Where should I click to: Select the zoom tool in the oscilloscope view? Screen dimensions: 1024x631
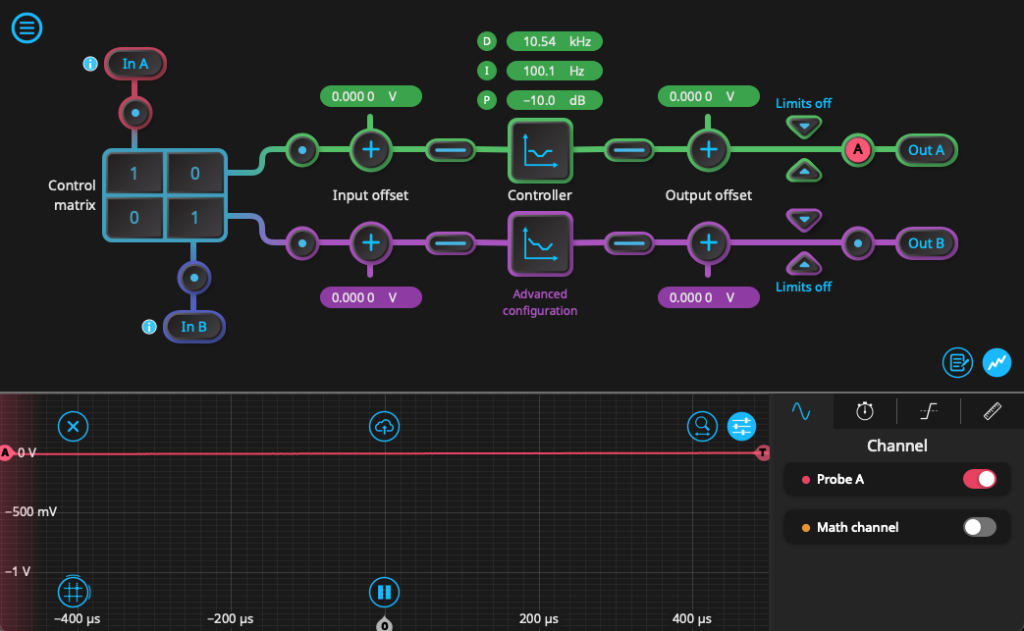pos(702,426)
